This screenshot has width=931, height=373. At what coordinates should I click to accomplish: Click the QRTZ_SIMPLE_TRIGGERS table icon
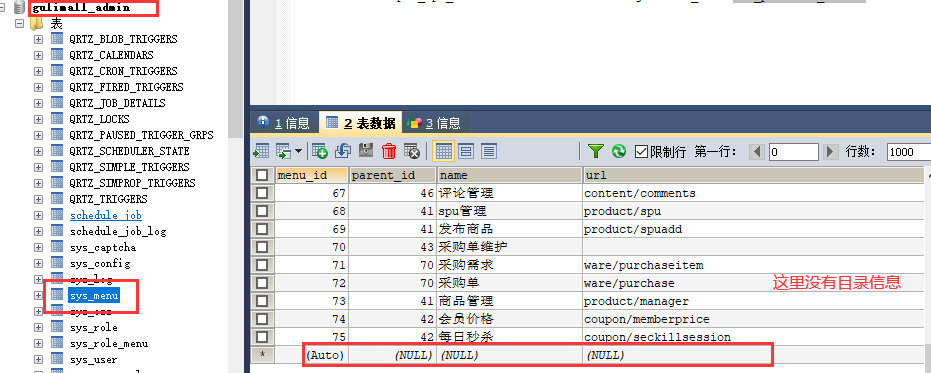[x=57, y=167]
